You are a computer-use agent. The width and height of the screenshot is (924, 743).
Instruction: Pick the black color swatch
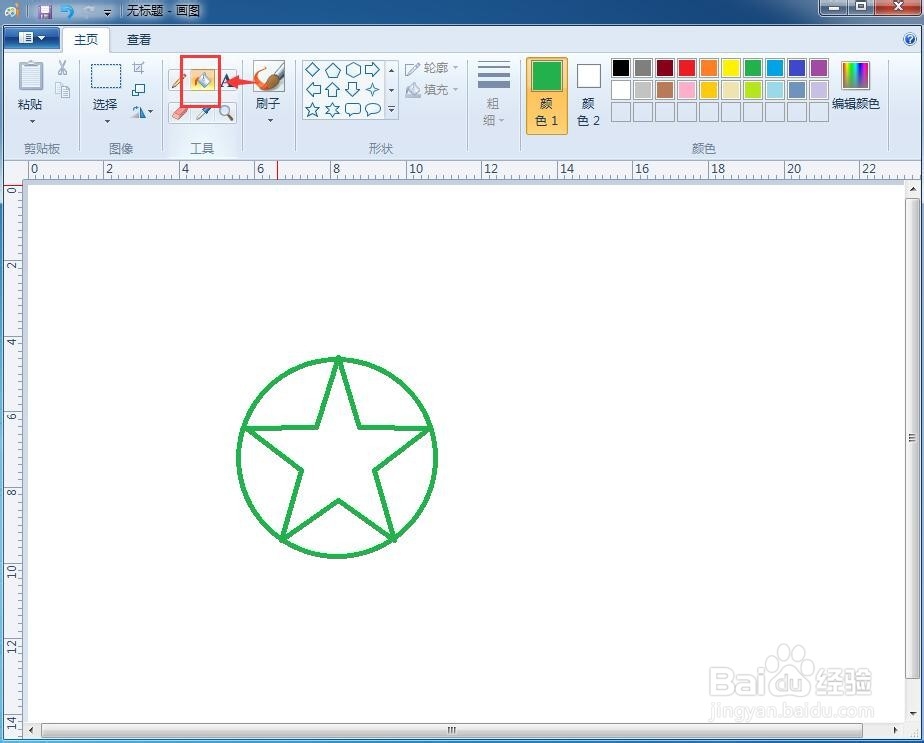click(621, 68)
